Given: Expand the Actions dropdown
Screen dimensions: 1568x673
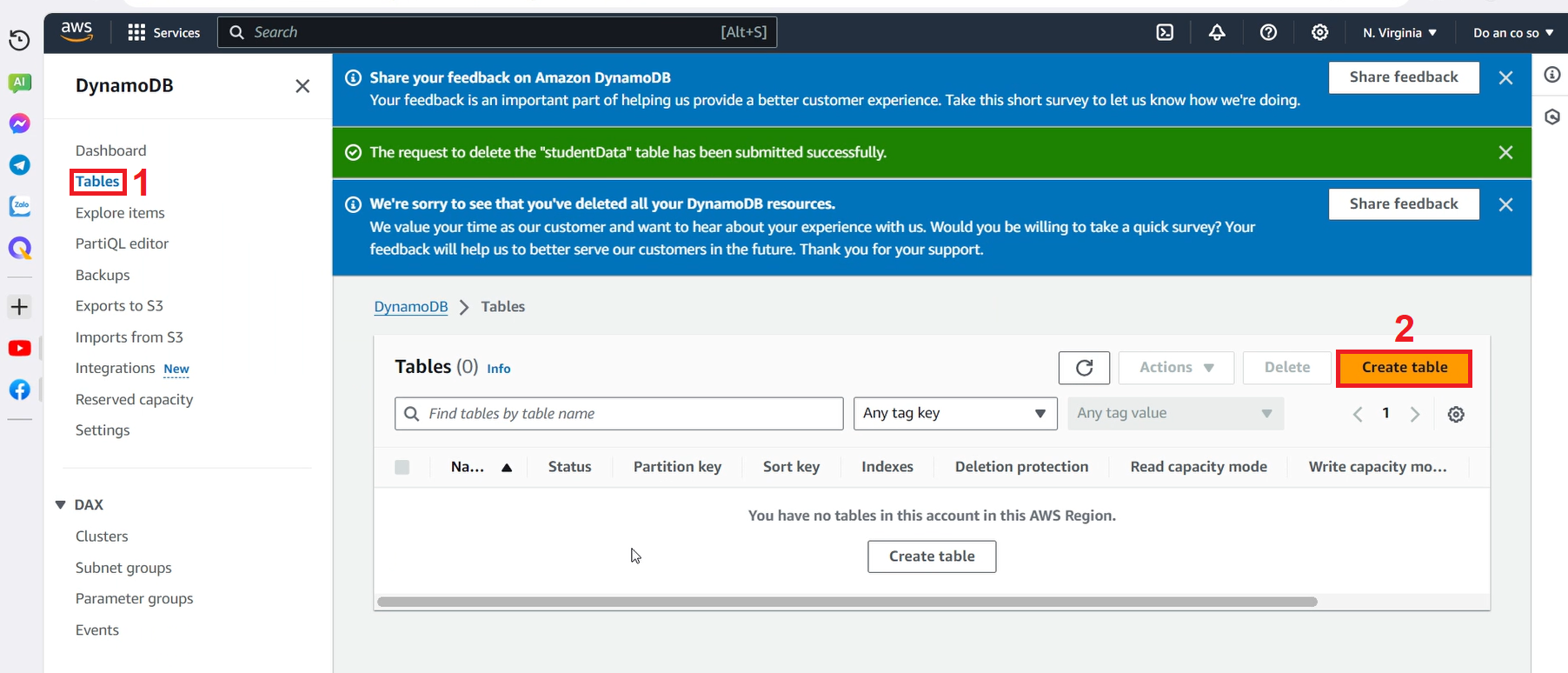Looking at the screenshot, I should click(x=1176, y=368).
